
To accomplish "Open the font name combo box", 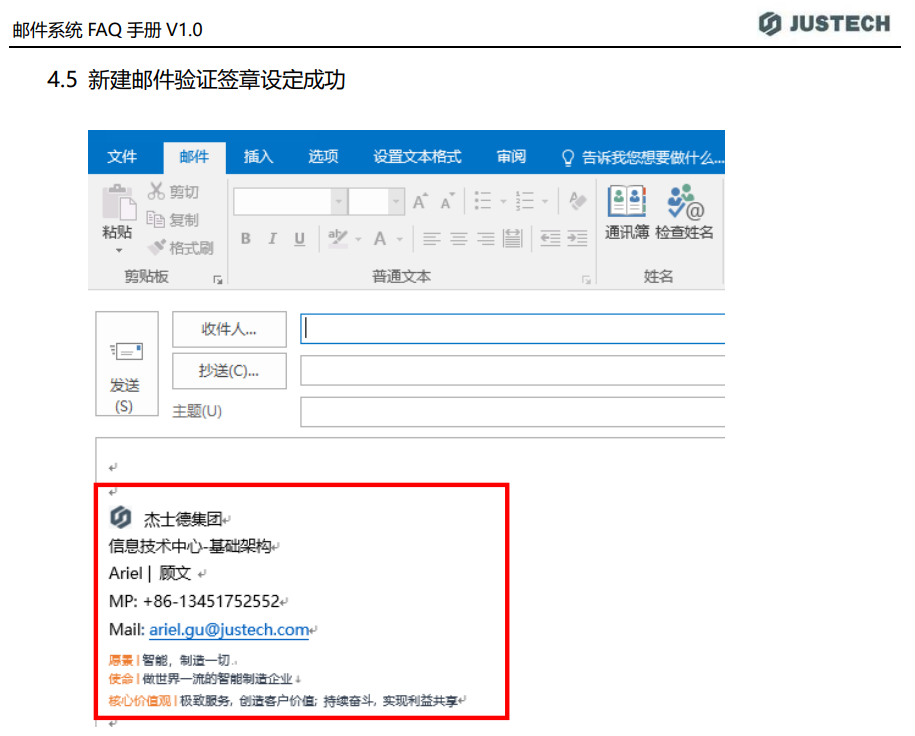I will [x=290, y=202].
